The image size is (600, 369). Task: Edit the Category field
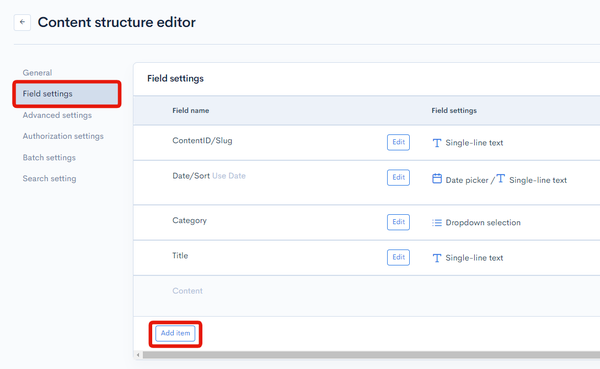click(398, 222)
